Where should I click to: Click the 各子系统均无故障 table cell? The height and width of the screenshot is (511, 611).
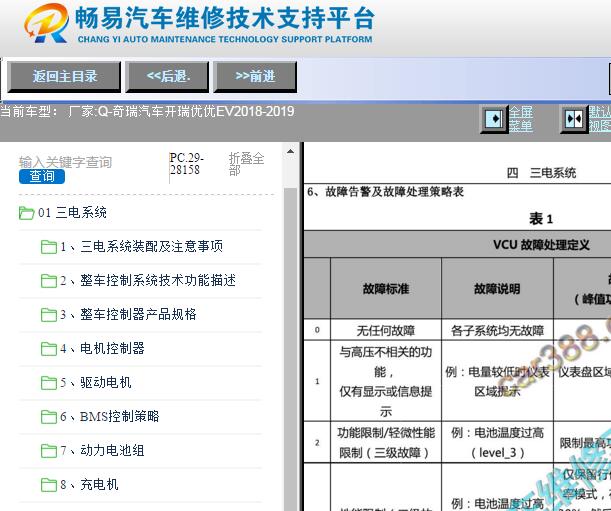pyautogui.click(x=497, y=331)
